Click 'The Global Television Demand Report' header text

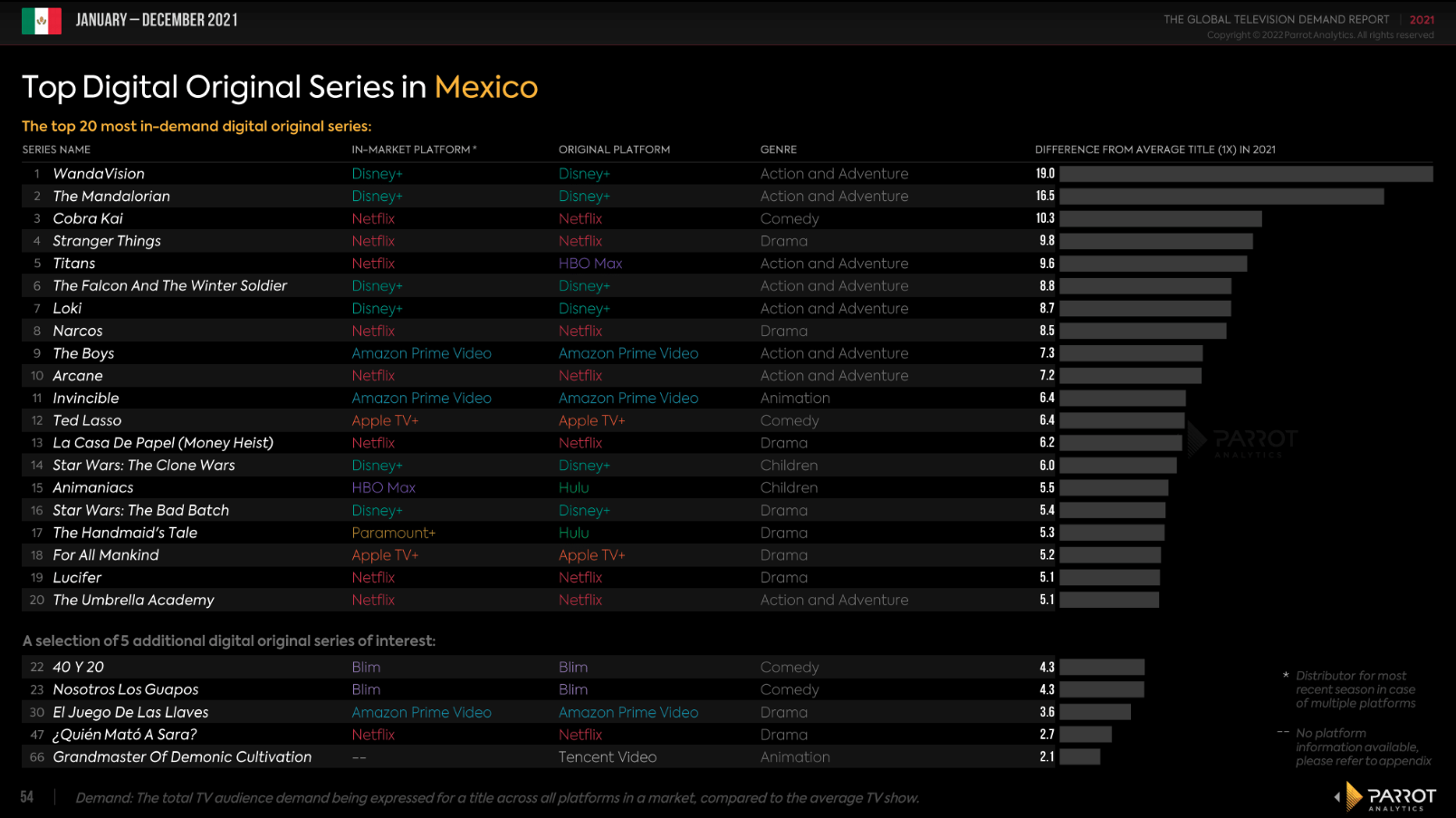point(1276,19)
